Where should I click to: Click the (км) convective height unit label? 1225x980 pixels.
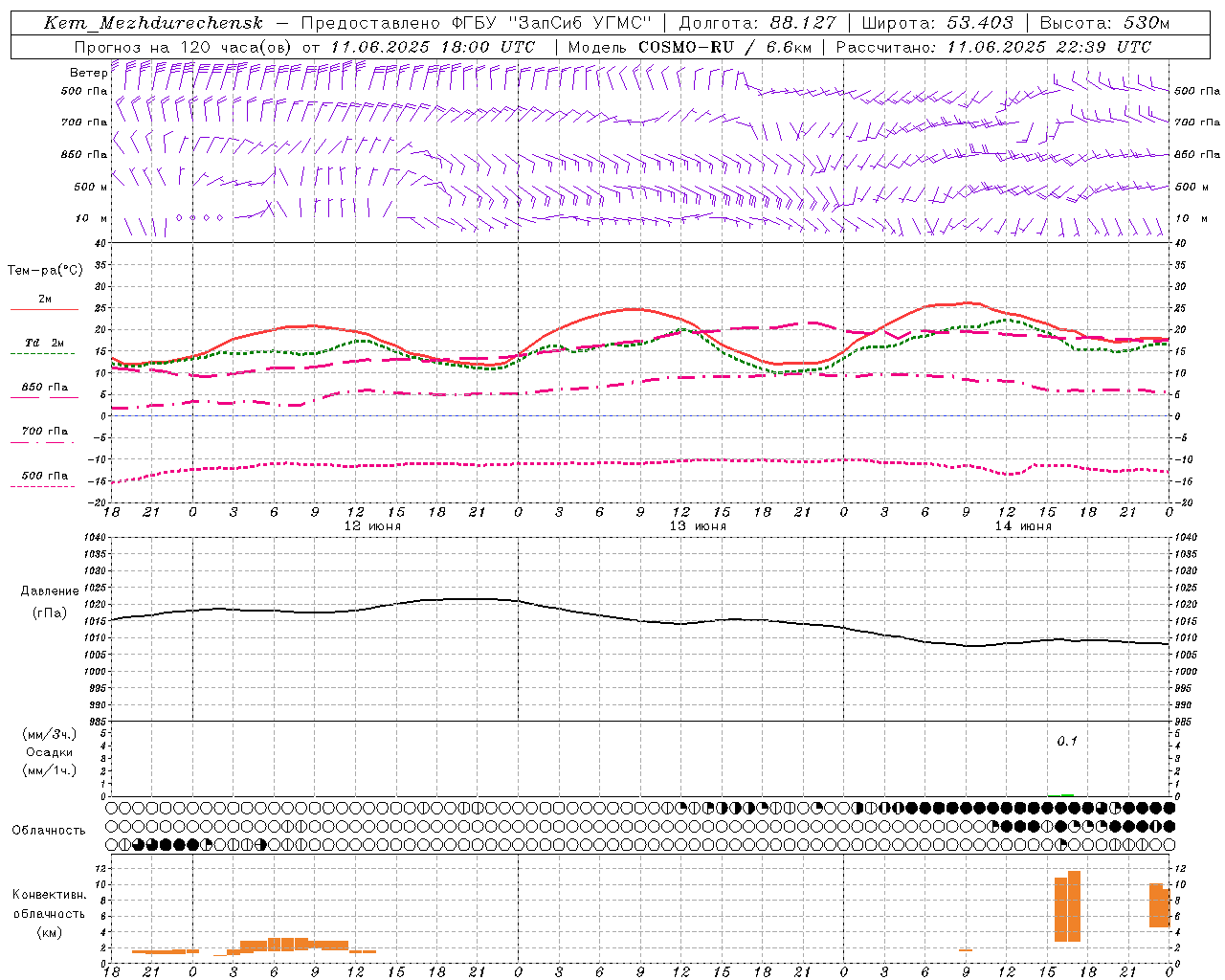(x=49, y=932)
